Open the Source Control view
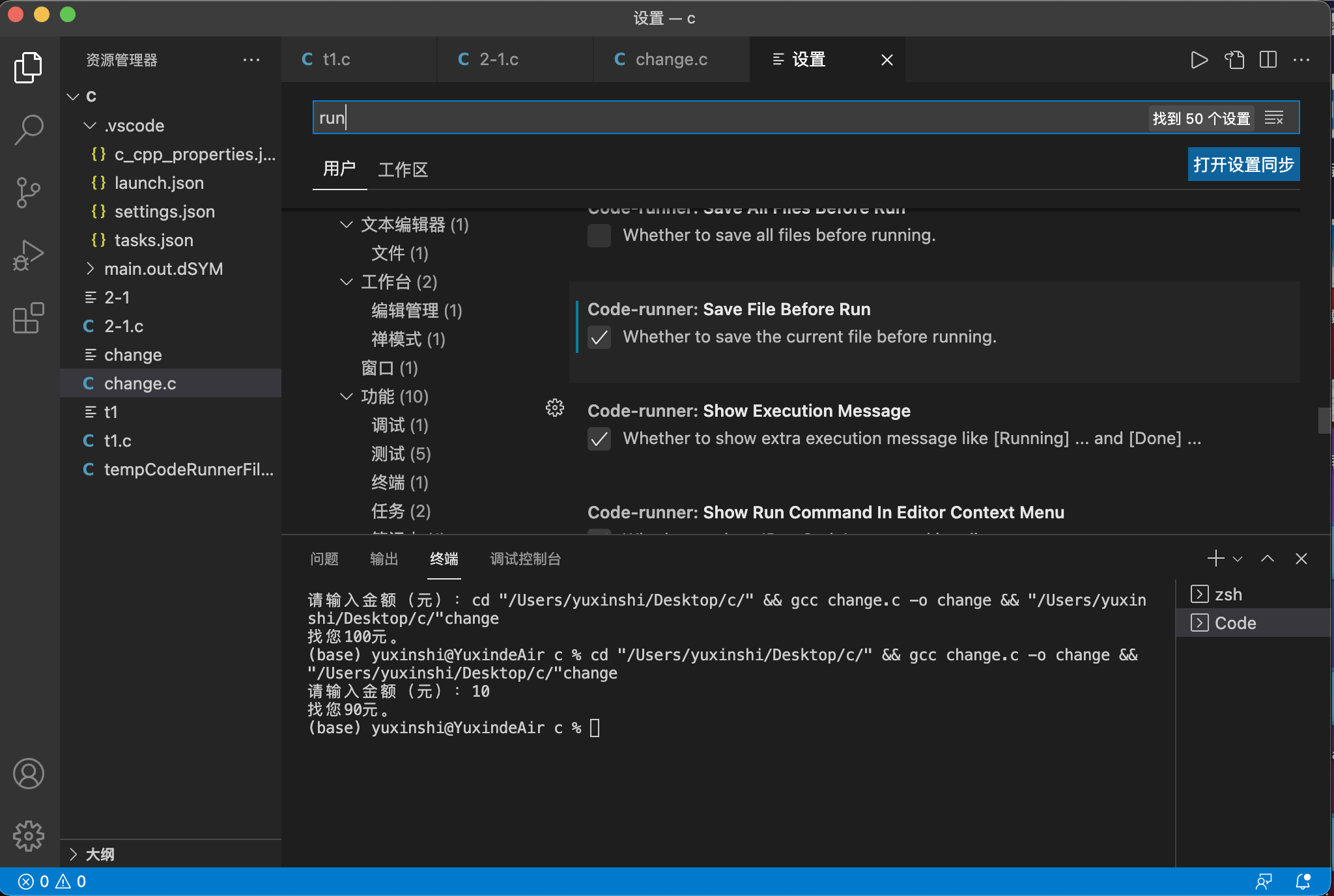This screenshot has width=1334, height=896. 29,192
